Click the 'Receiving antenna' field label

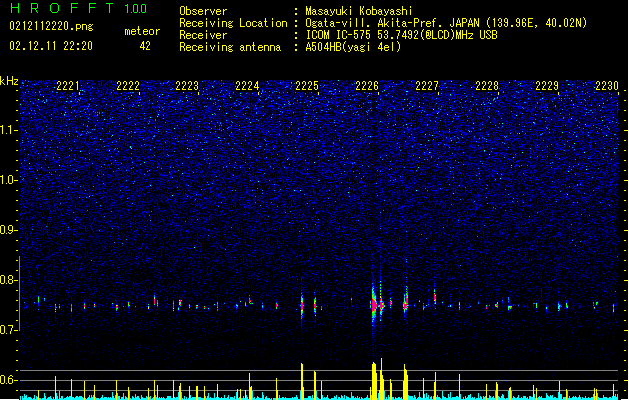[x=230, y=47]
